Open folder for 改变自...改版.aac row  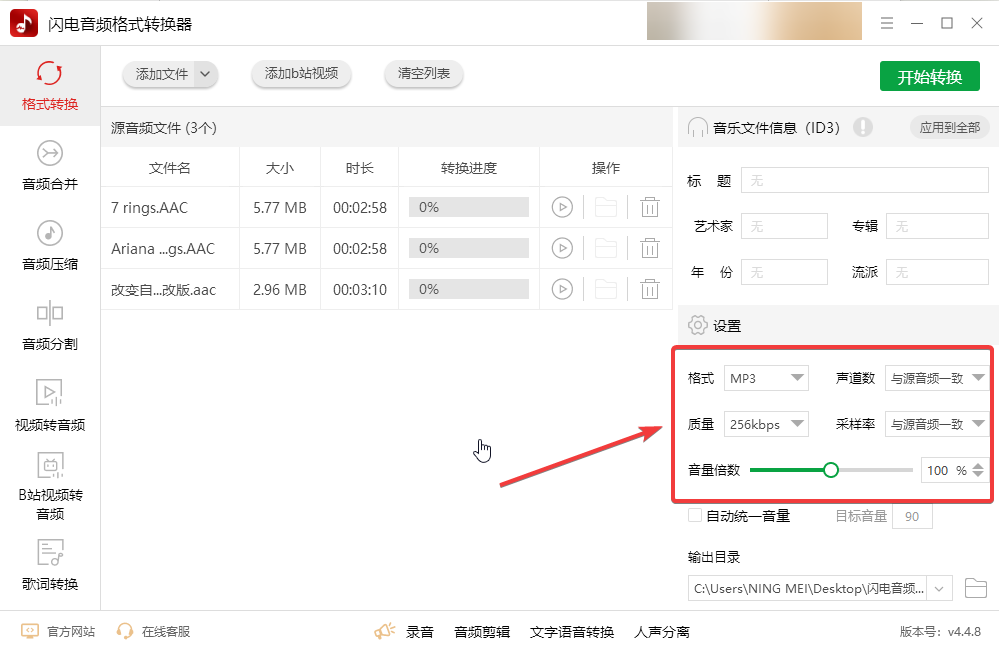(x=605, y=289)
